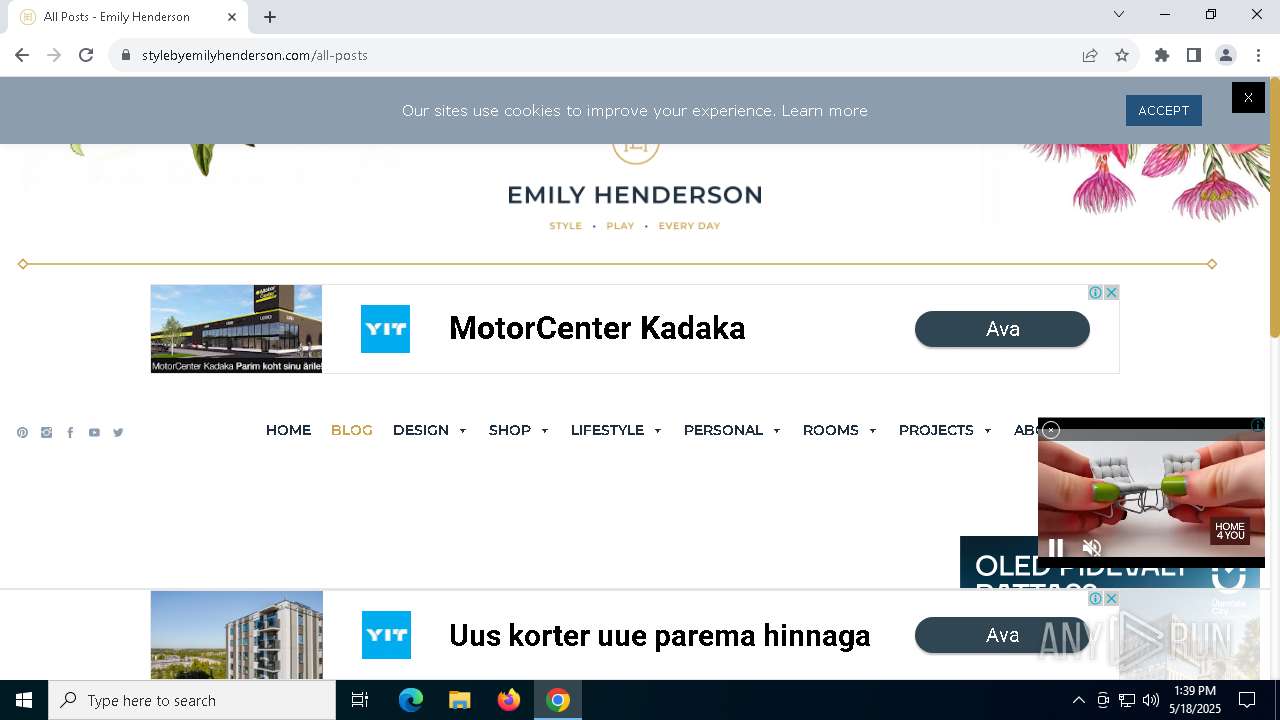Screen dimensions: 1280x720
Task: Expand the LIFESTYLE dropdown arrow
Action: click(x=658, y=431)
